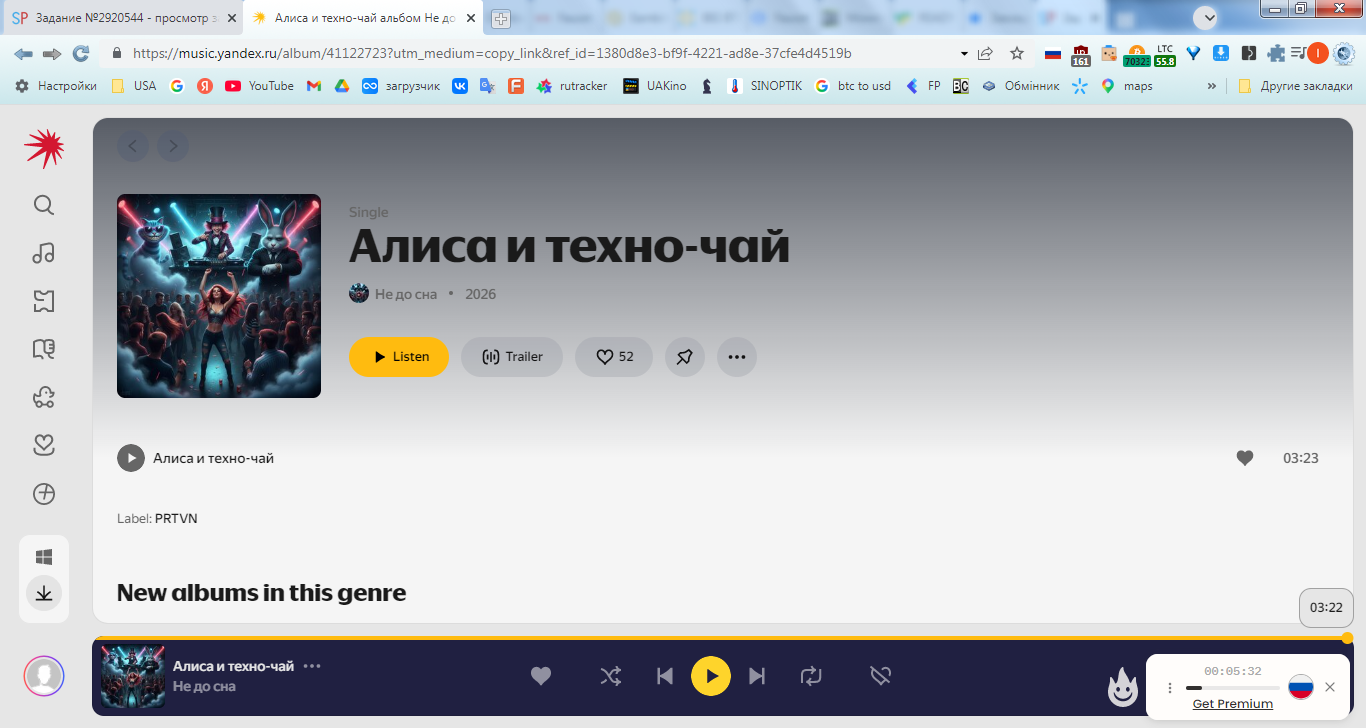This screenshot has height=728, width=1366.
Task: Open the browser extensions puzzle icon
Action: tap(1276, 53)
